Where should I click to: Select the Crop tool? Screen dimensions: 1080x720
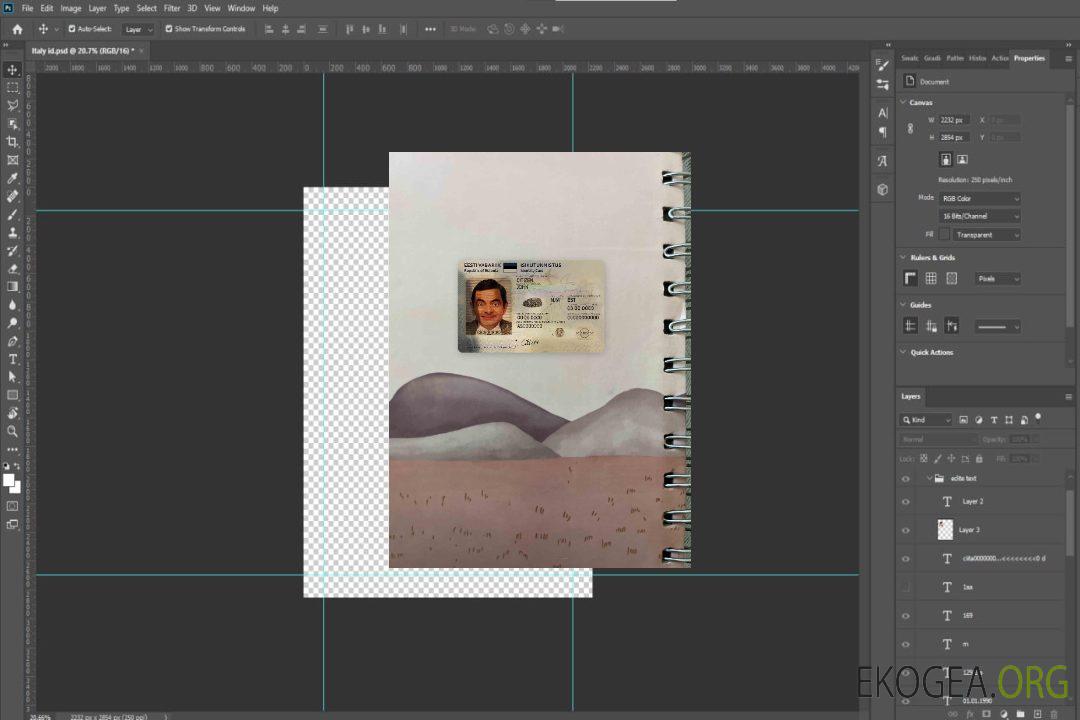pos(12,142)
